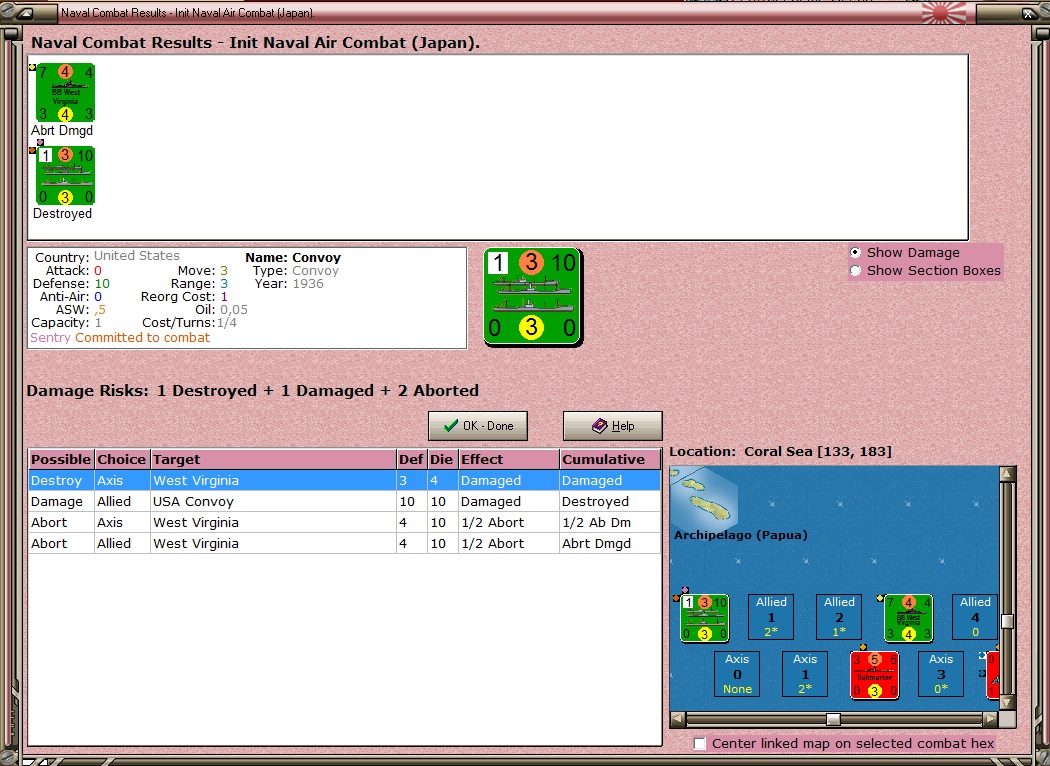The height and width of the screenshot is (766, 1050).
Task: Select the BB West Virginia counter in results list
Action: pyautogui.click(x=65, y=92)
